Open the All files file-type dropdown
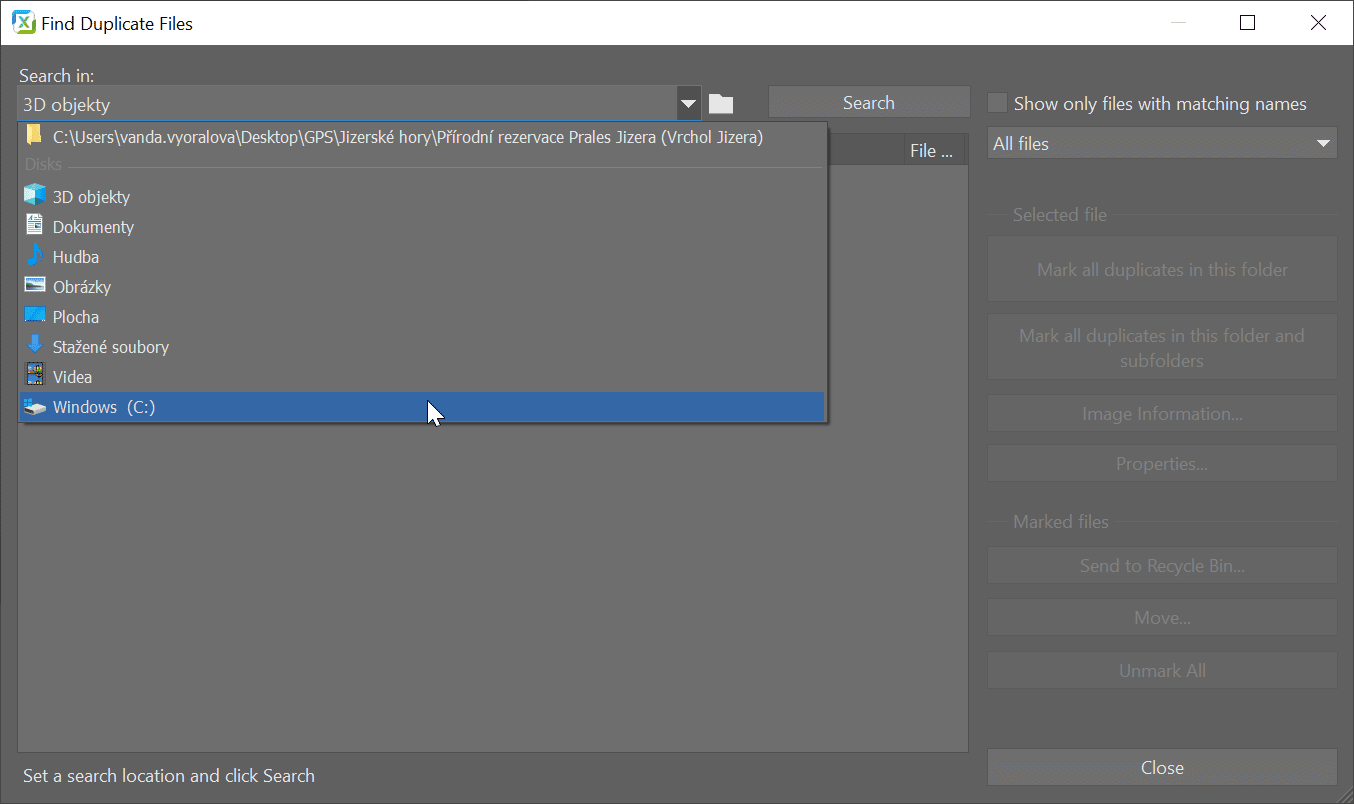The height and width of the screenshot is (804, 1354). point(1322,142)
